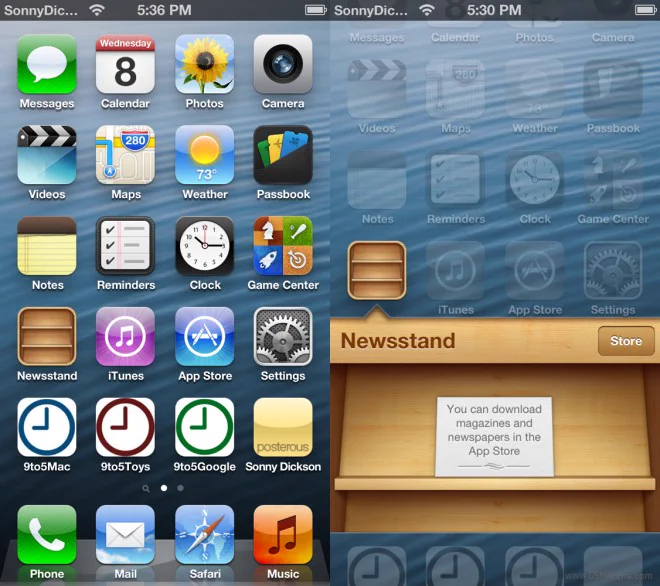Tap the download magazines note card
The image size is (660, 586).
coord(494,437)
